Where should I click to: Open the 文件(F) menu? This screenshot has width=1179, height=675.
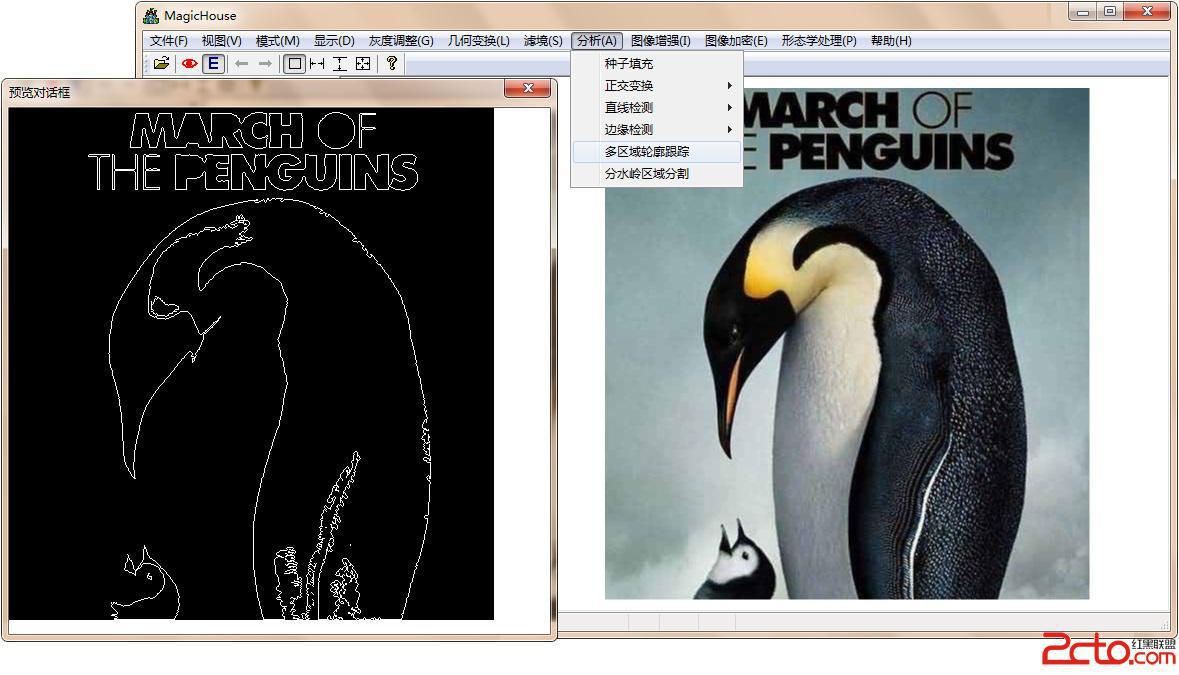click(168, 41)
